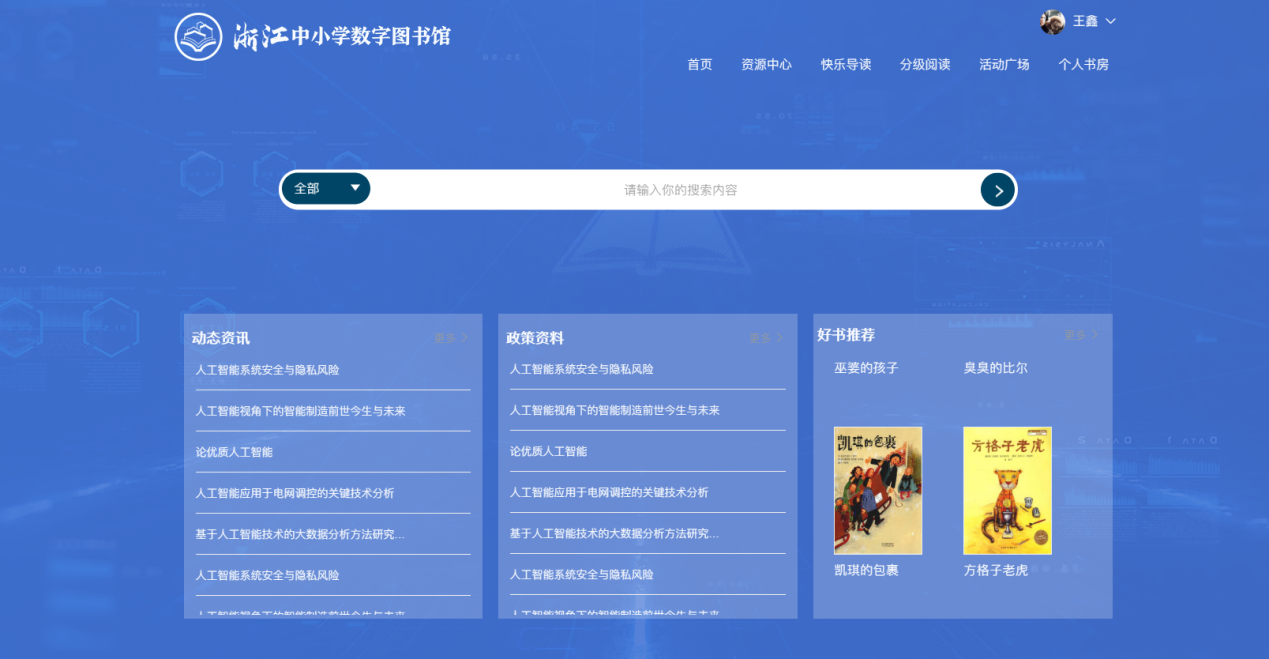This screenshot has width=1269, height=659.
Task: Open the 凯琪的包裹 book cover
Action: tap(878, 490)
